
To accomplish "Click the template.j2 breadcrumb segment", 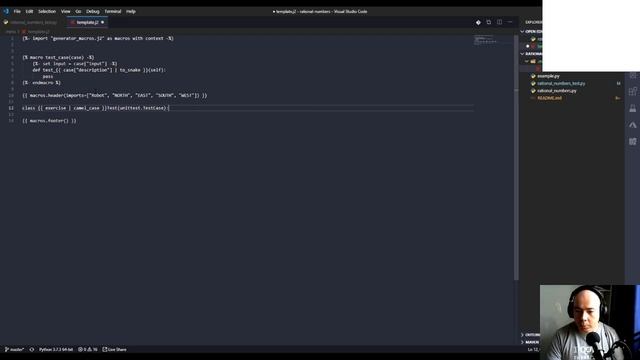I will click(36, 31).
